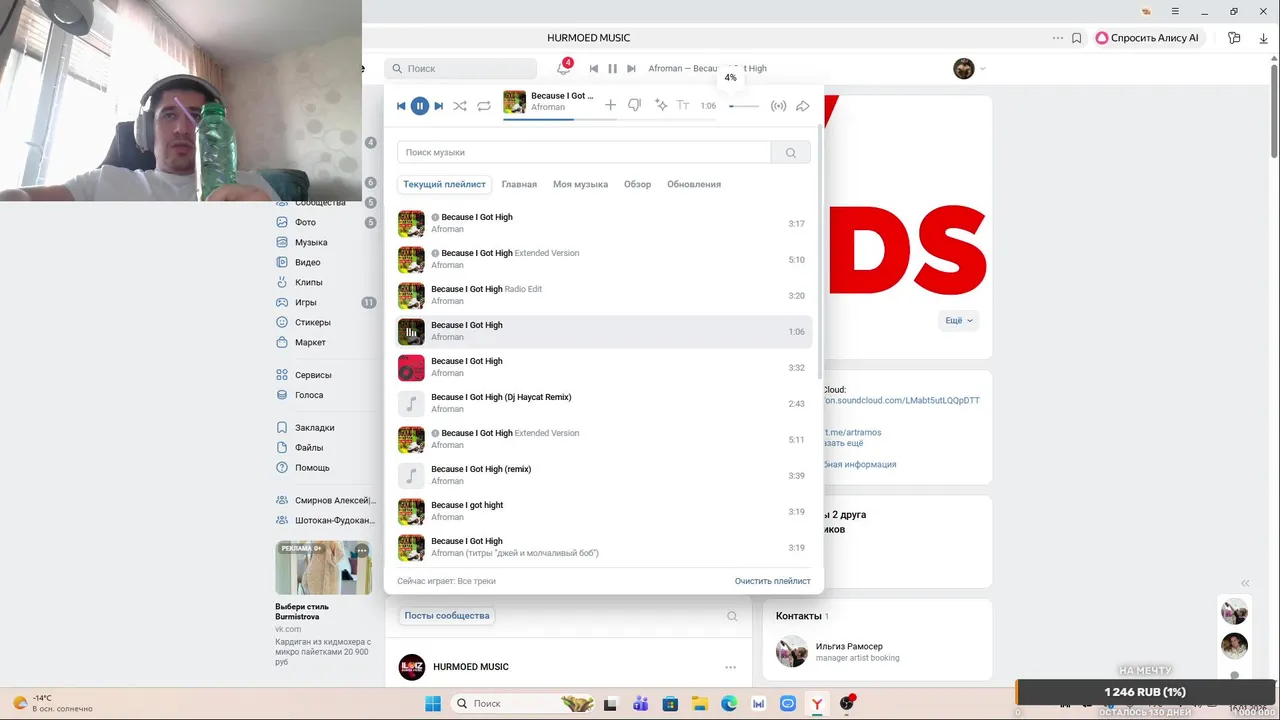Play the 5:10 Extended Version track

[604, 259]
